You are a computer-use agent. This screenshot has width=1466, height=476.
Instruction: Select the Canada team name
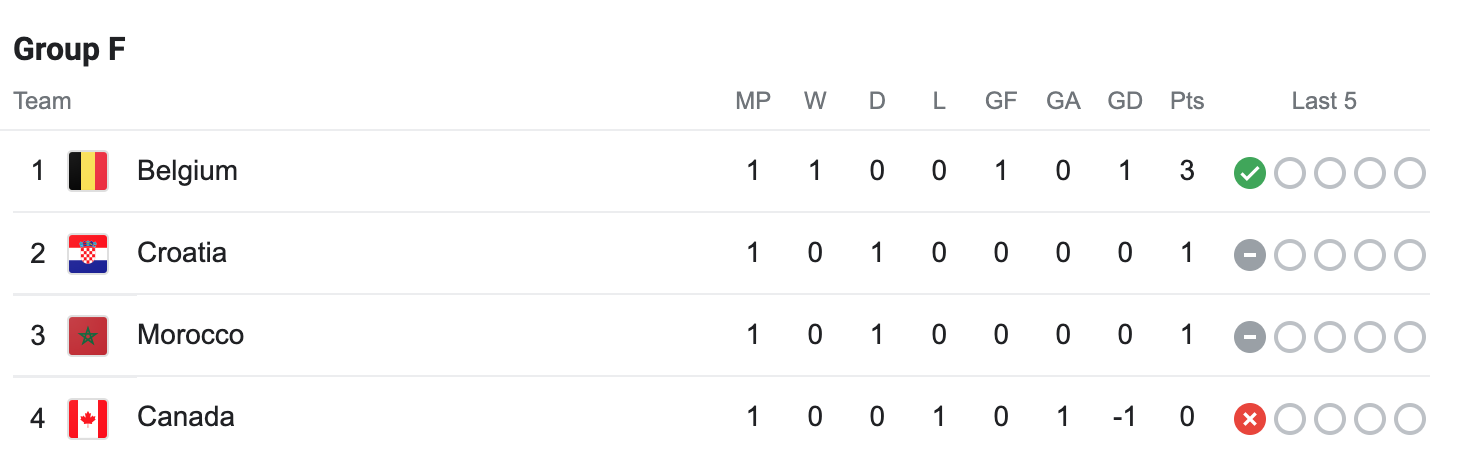click(186, 417)
